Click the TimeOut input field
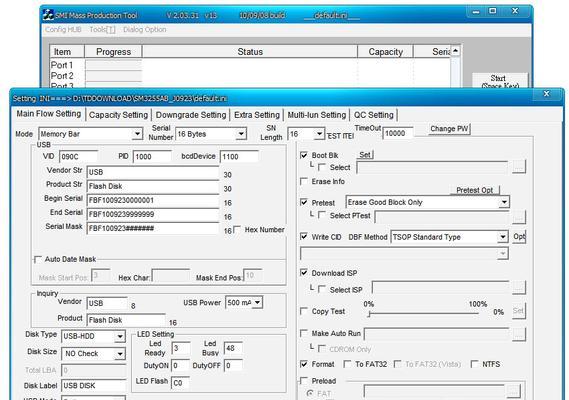Image resolution: width=569 pixels, height=400 pixels. click(x=397, y=133)
